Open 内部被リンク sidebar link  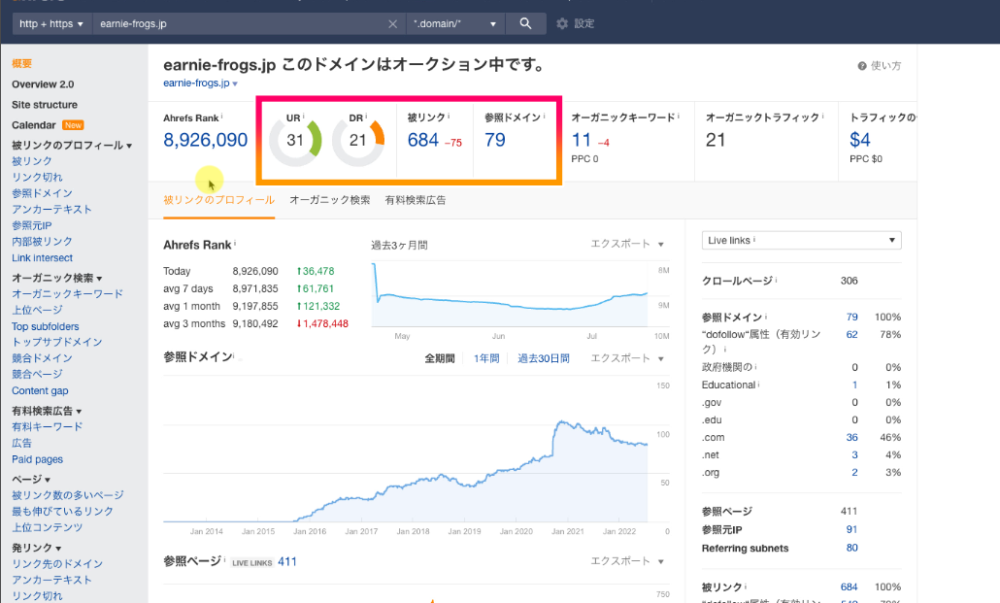[x=42, y=242]
